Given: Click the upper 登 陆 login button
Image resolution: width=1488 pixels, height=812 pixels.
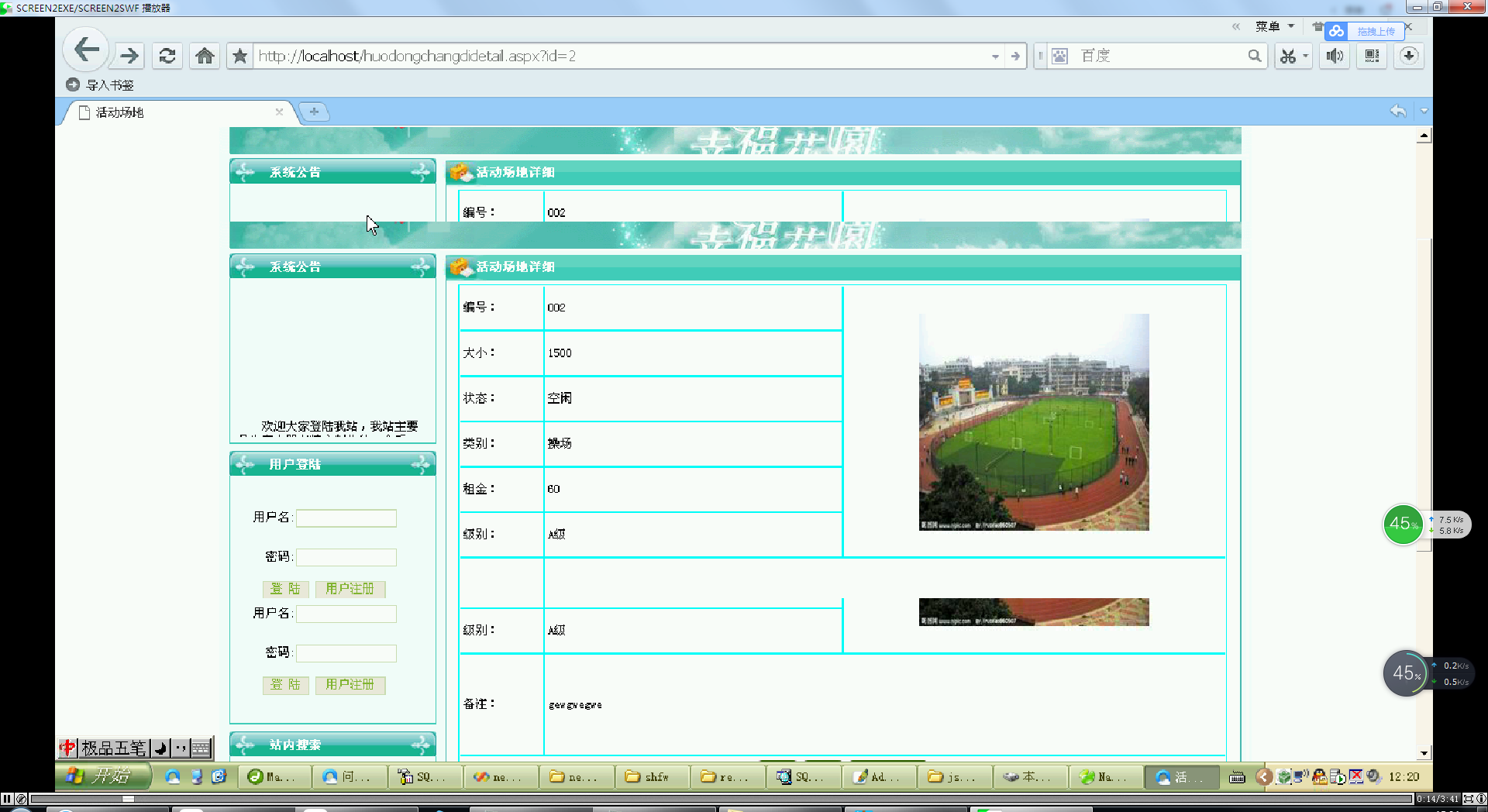Looking at the screenshot, I should point(286,589).
